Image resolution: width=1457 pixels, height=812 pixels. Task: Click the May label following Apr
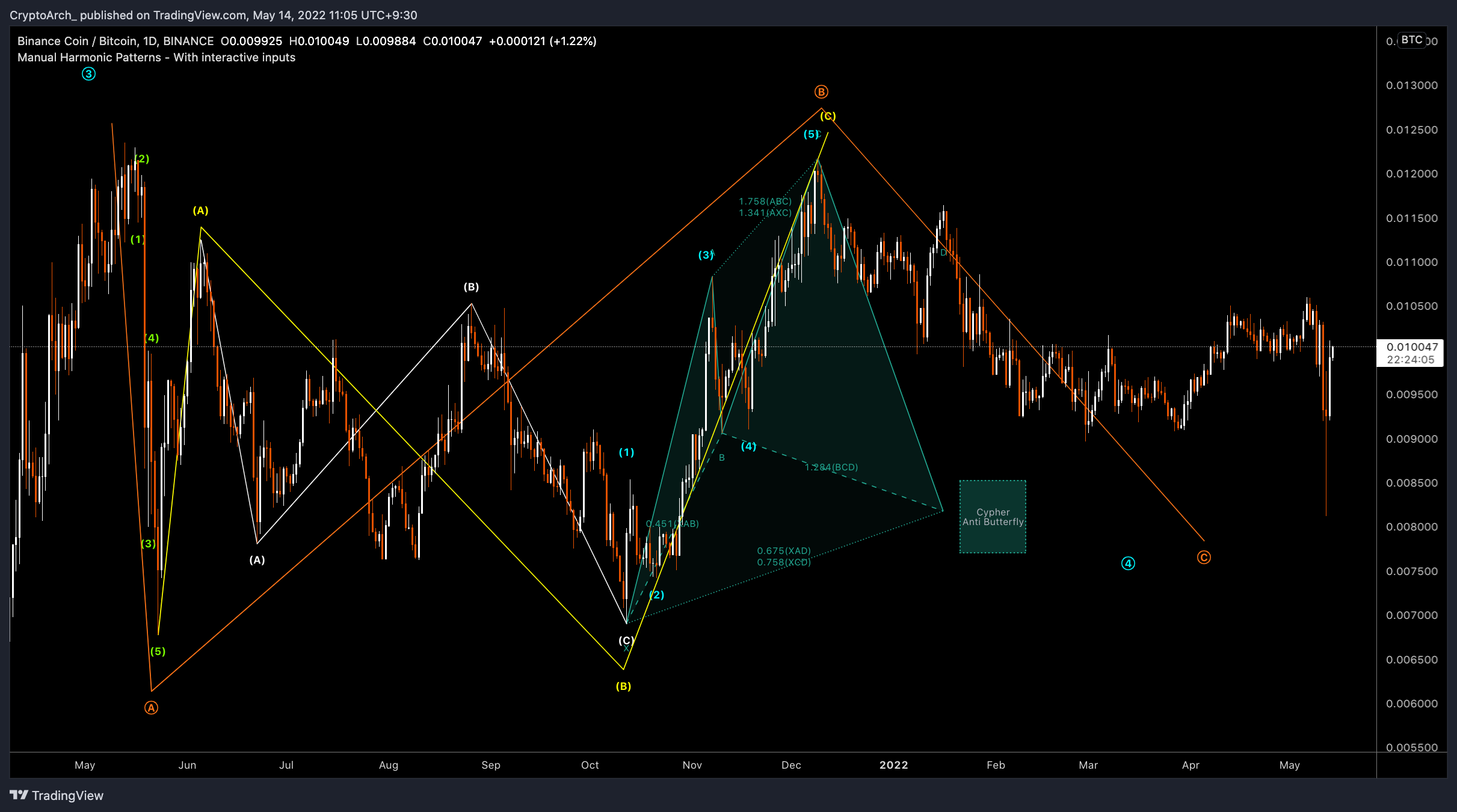pos(1289,765)
